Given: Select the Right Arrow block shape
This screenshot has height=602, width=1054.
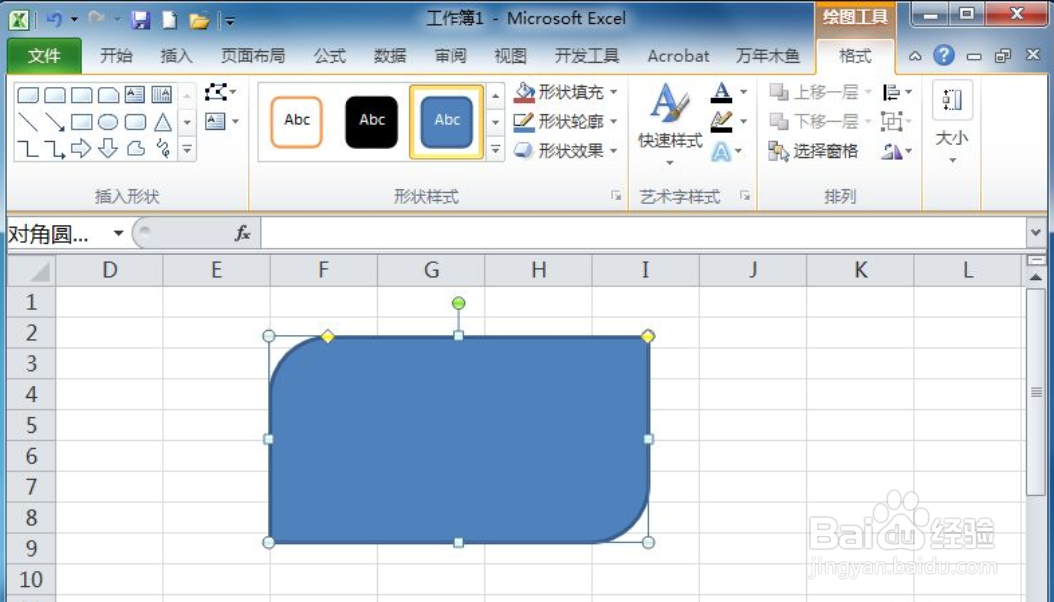Looking at the screenshot, I should tap(81, 148).
